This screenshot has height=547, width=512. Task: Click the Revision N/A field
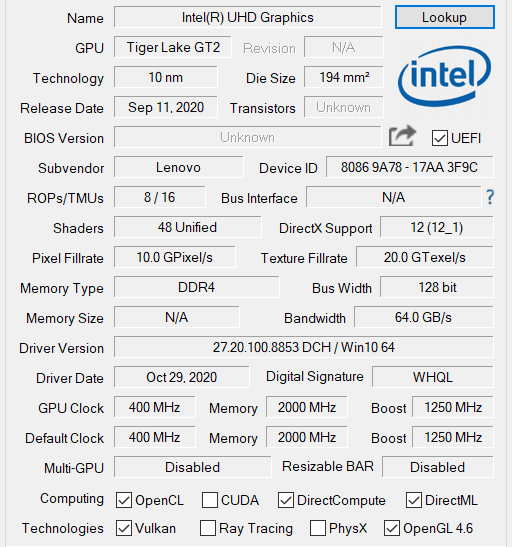(344, 47)
